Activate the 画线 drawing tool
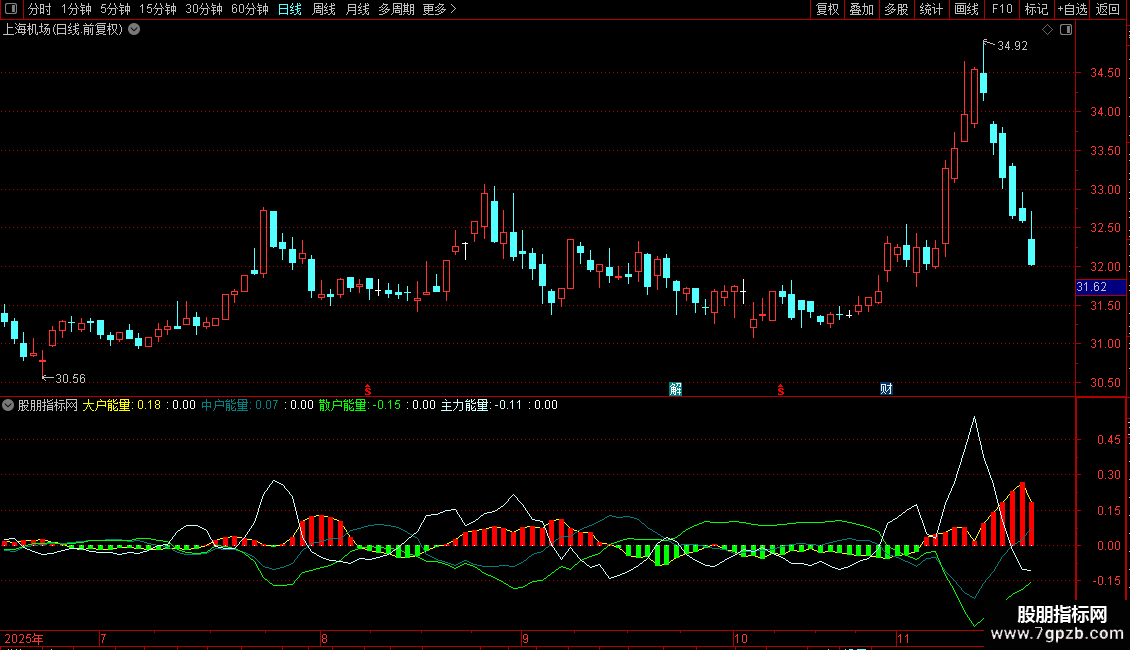 (966, 9)
